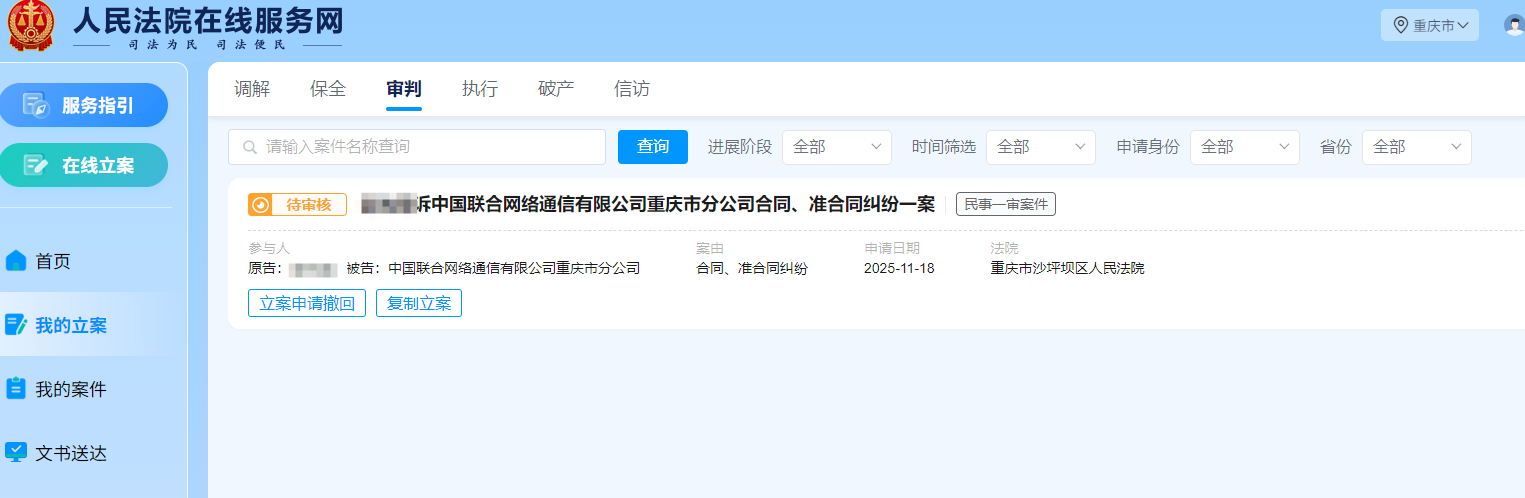Image resolution: width=1525 pixels, height=498 pixels.
Task: Select the 审判 tab
Action: [x=404, y=89]
